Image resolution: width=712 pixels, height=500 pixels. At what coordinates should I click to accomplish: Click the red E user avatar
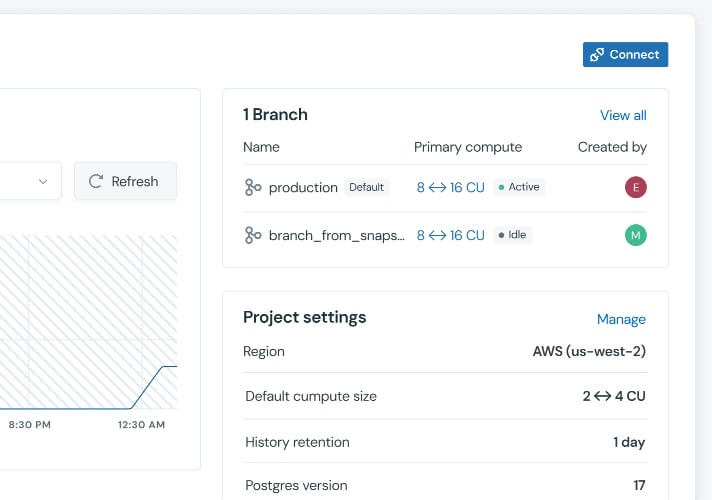(x=636, y=187)
